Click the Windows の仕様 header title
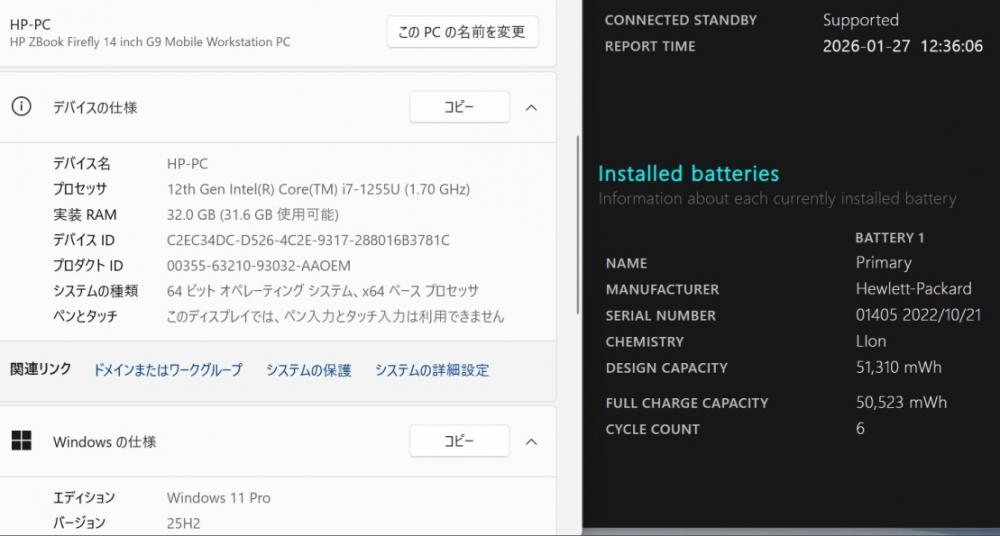 pyautogui.click(x=104, y=441)
